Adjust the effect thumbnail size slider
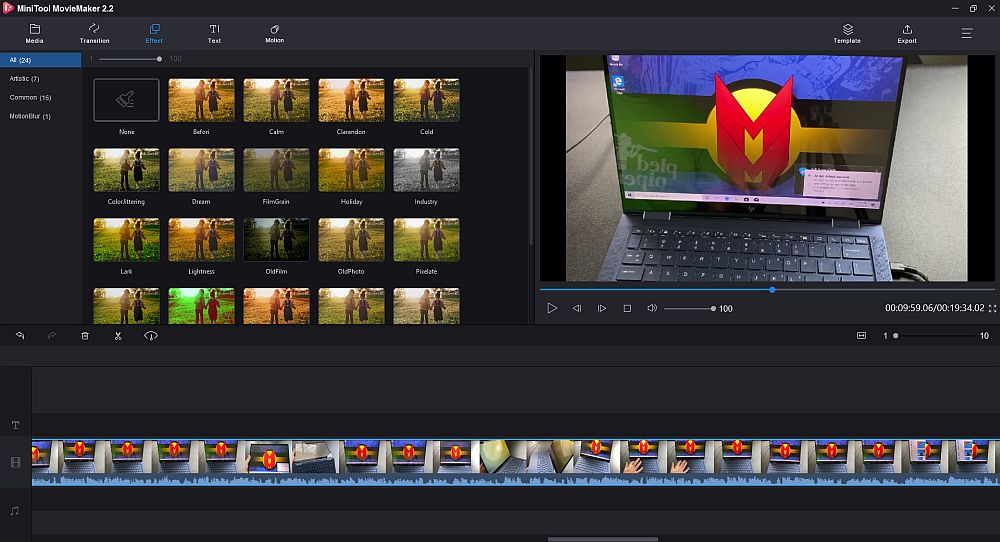 click(130, 59)
